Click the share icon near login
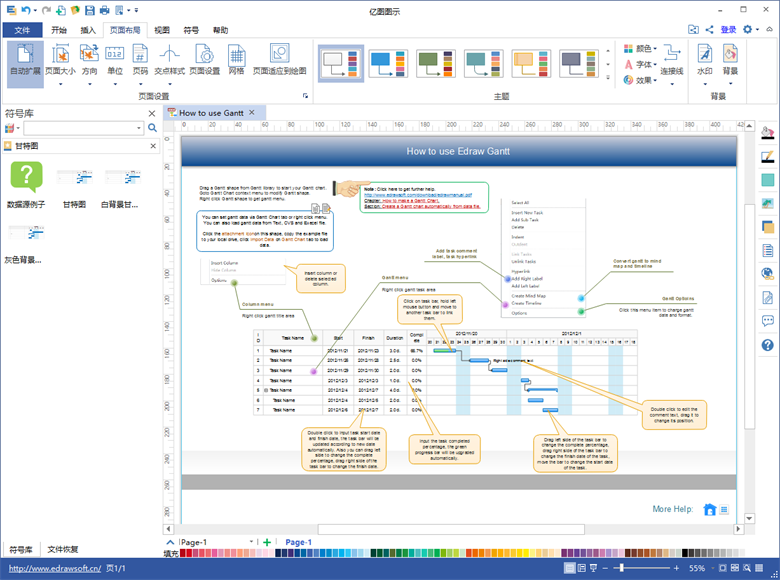This screenshot has width=780, height=580. 709,30
